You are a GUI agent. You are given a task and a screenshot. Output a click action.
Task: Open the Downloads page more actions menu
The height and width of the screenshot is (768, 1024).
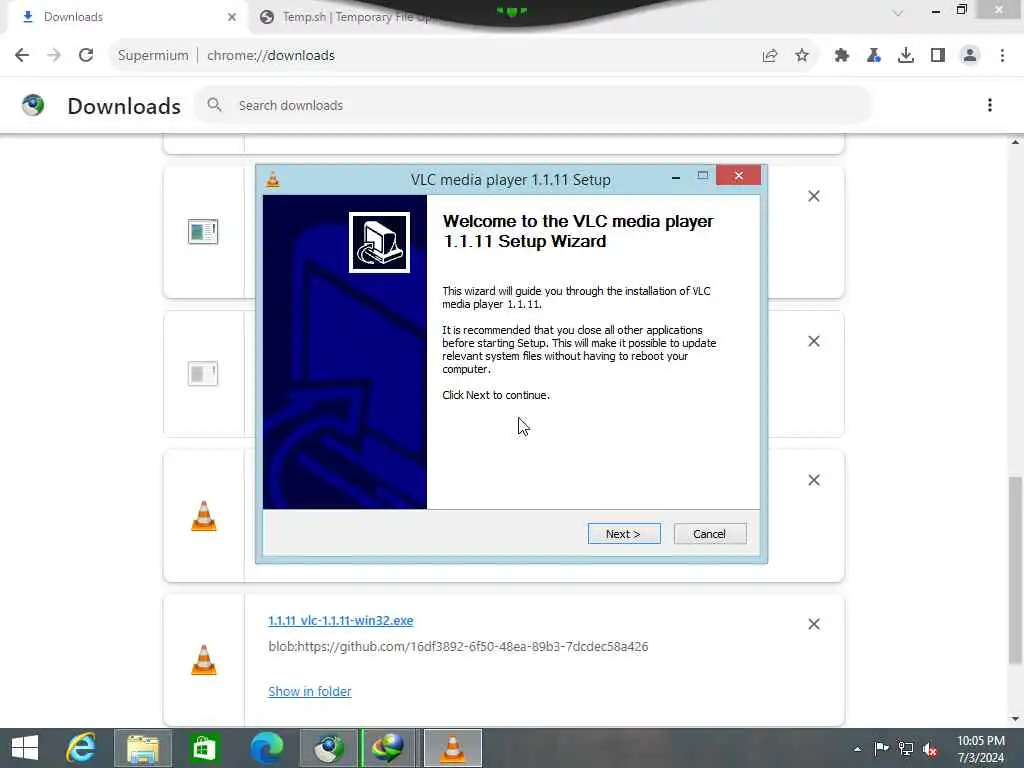[989, 105]
